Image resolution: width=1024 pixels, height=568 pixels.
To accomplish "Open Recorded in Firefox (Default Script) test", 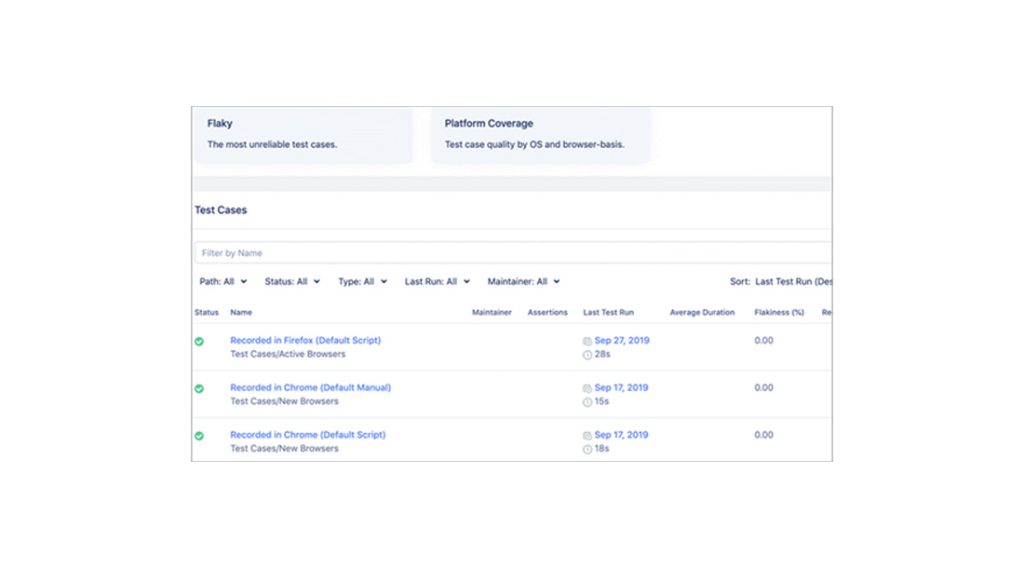I will coord(305,340).
